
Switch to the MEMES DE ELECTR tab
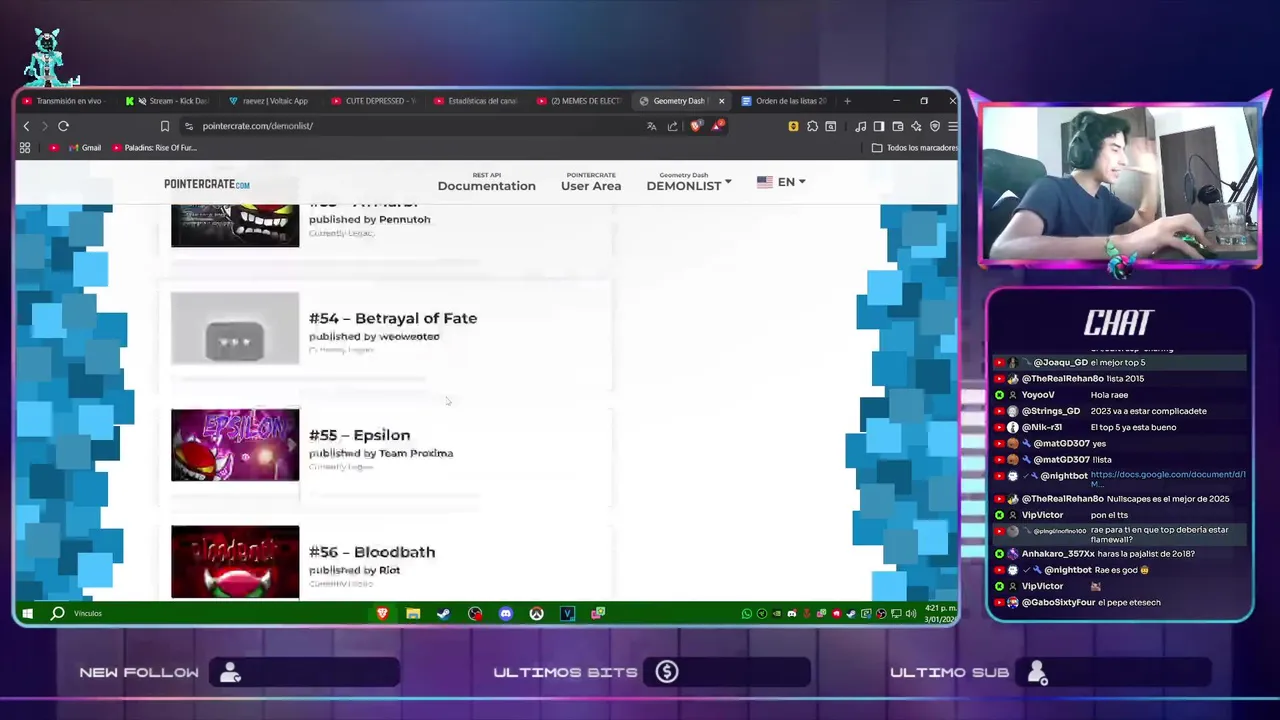[x=580, y=101]
